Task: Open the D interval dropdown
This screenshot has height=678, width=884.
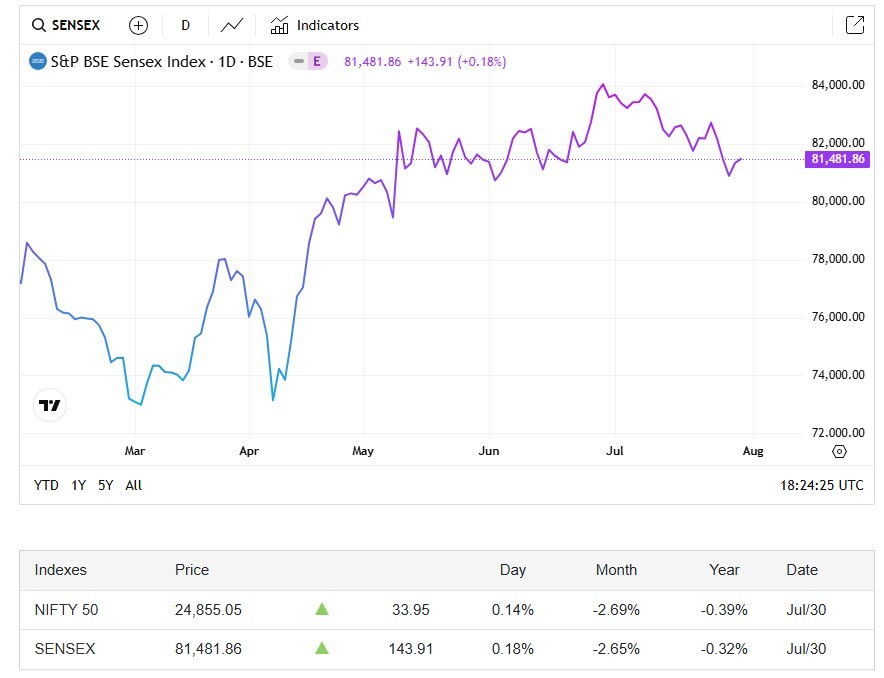Action: (x=185, y=25)
